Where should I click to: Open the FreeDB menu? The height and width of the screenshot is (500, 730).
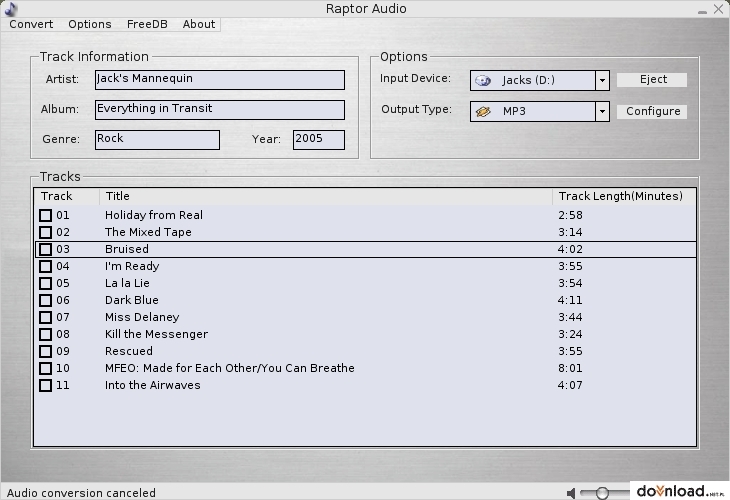(147, 24)
